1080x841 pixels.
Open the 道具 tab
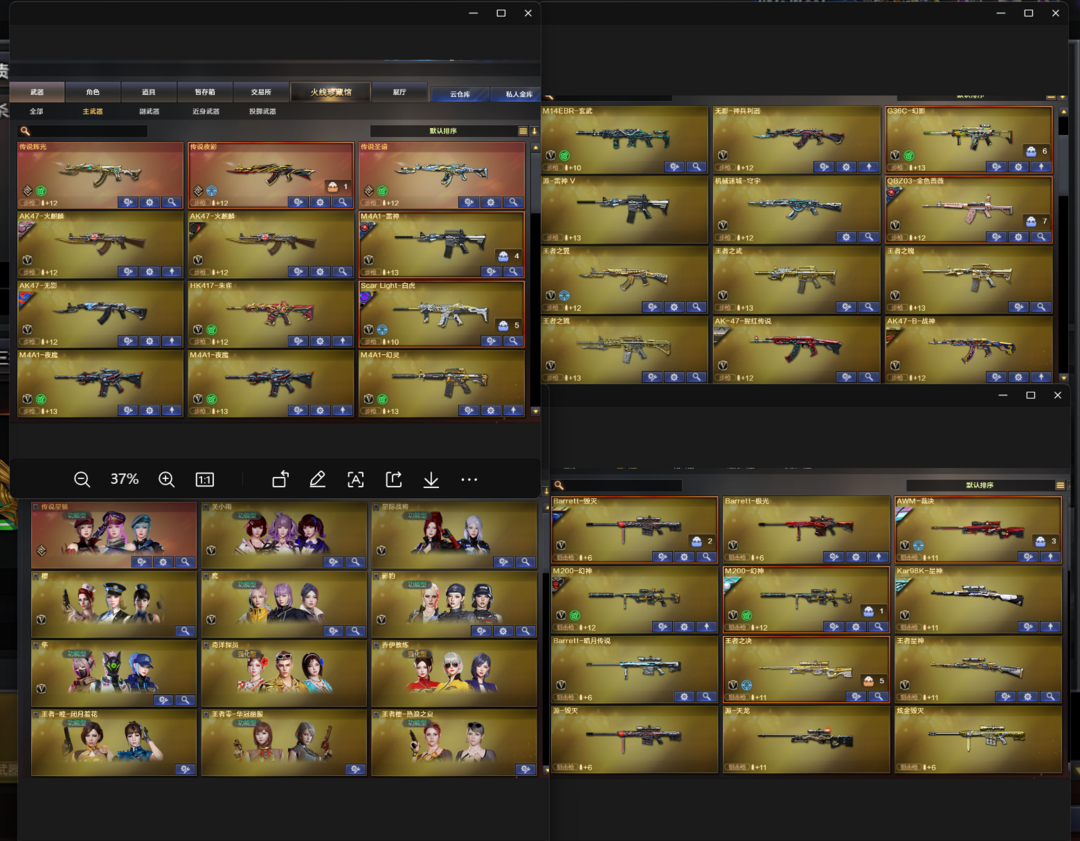149,92
